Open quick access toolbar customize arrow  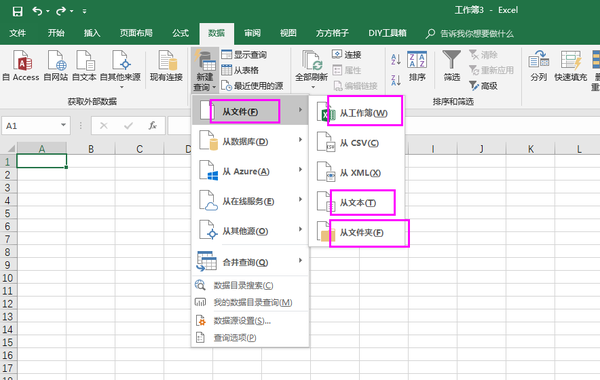84,11
